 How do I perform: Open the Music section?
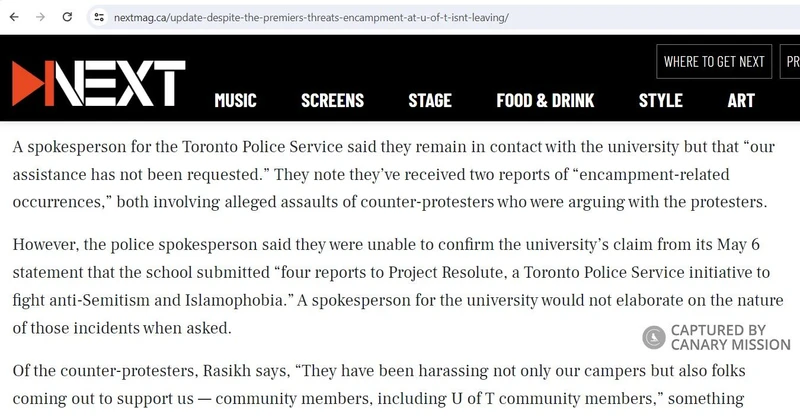(235, 101)
